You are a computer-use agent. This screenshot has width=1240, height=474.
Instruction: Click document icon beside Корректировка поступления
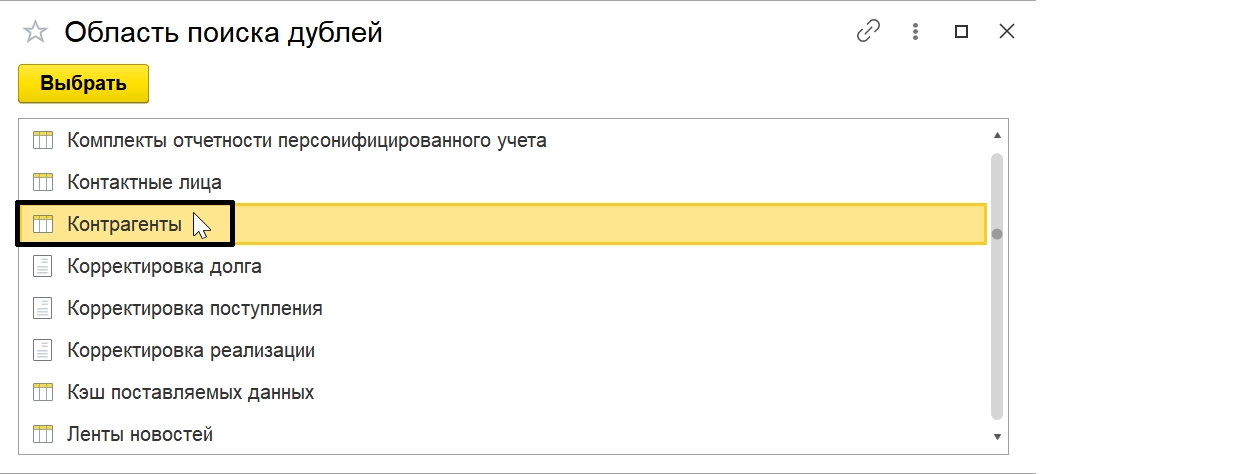(42, 309)
